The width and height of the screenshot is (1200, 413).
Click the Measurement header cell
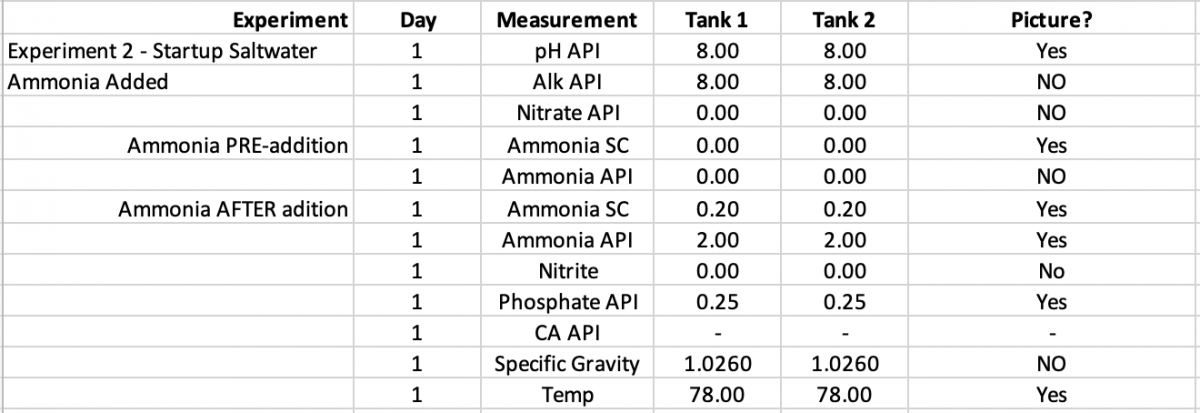tap(566, 19)
